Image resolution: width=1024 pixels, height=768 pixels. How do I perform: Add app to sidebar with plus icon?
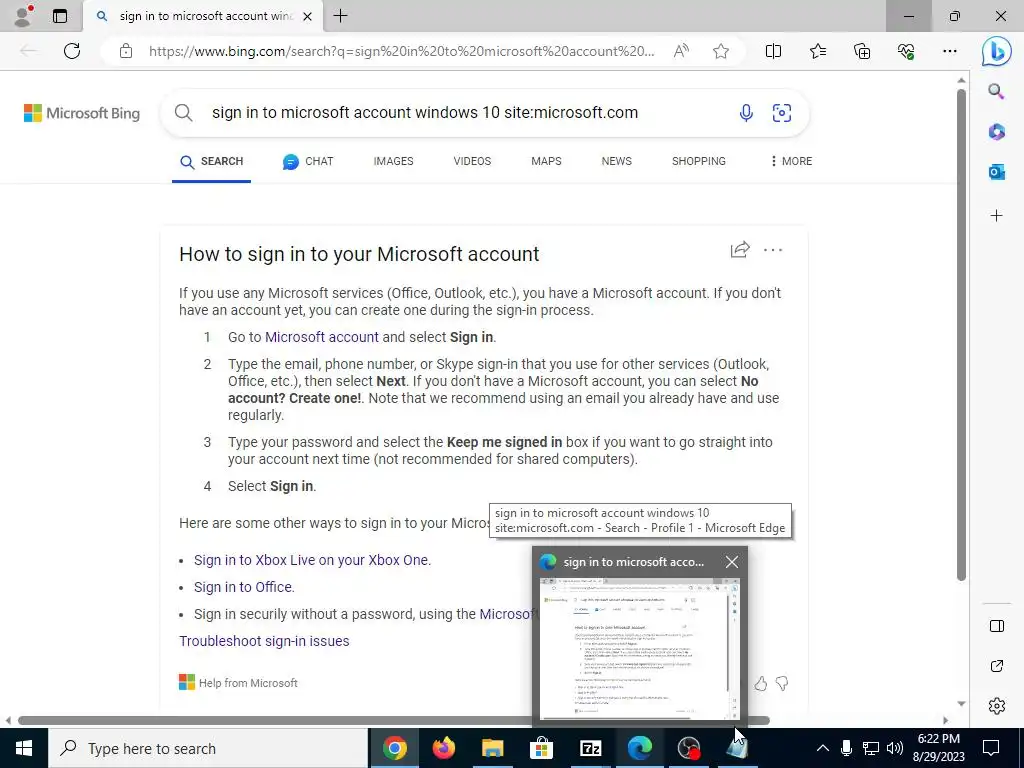(x=997, y=216)
